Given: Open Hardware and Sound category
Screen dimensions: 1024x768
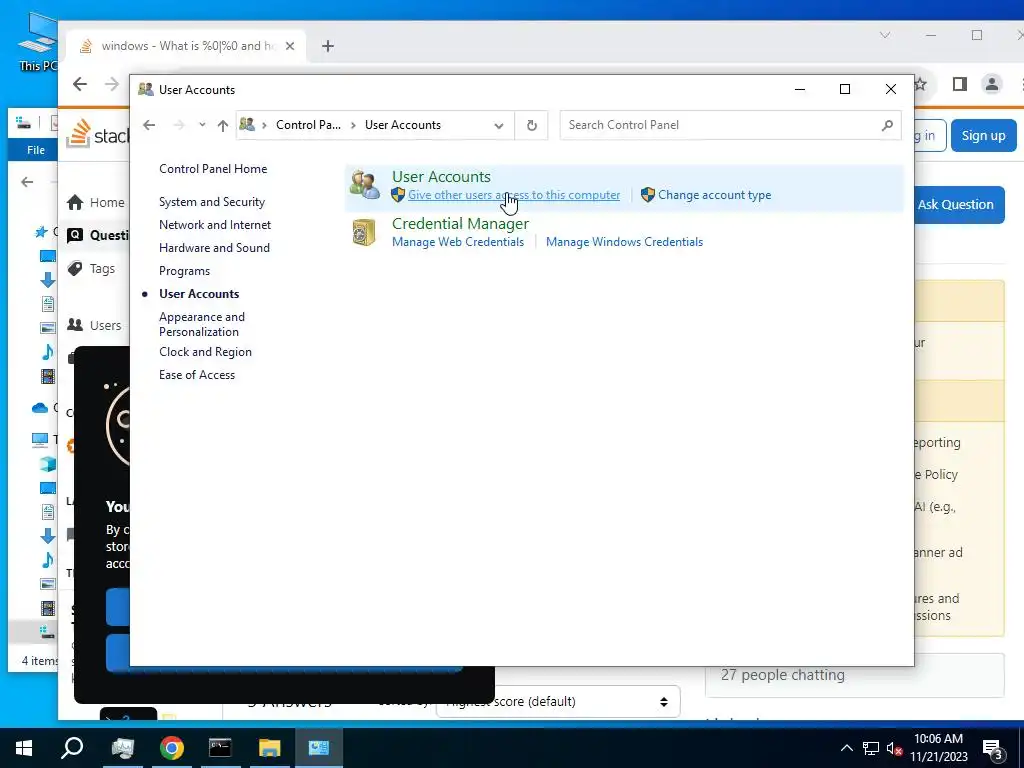Looking at the screenshot, I should (x=214, y=248).
